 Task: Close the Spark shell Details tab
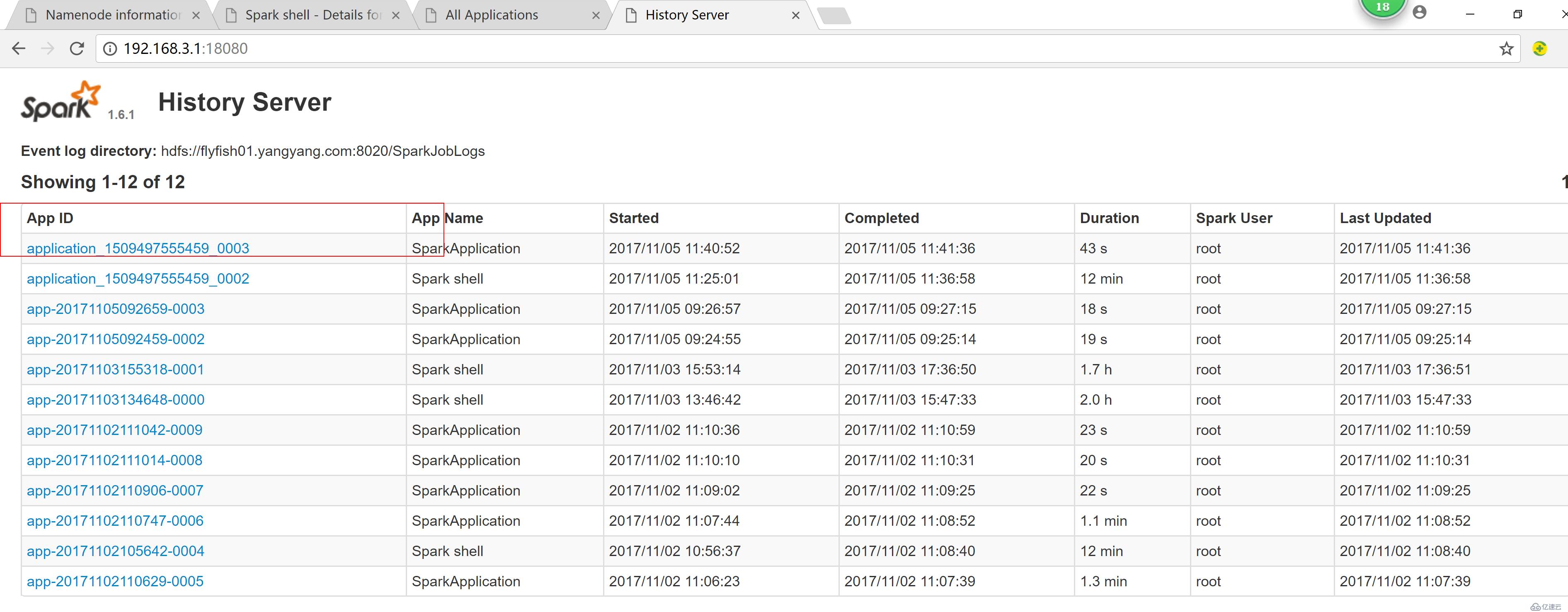pyautogui.click(x=396, y=15)
